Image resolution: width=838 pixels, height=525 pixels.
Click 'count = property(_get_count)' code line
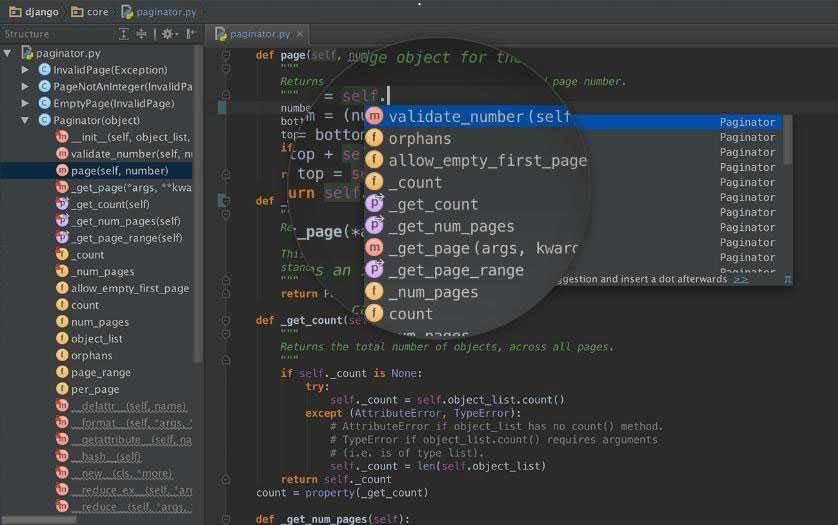point(342,493)
